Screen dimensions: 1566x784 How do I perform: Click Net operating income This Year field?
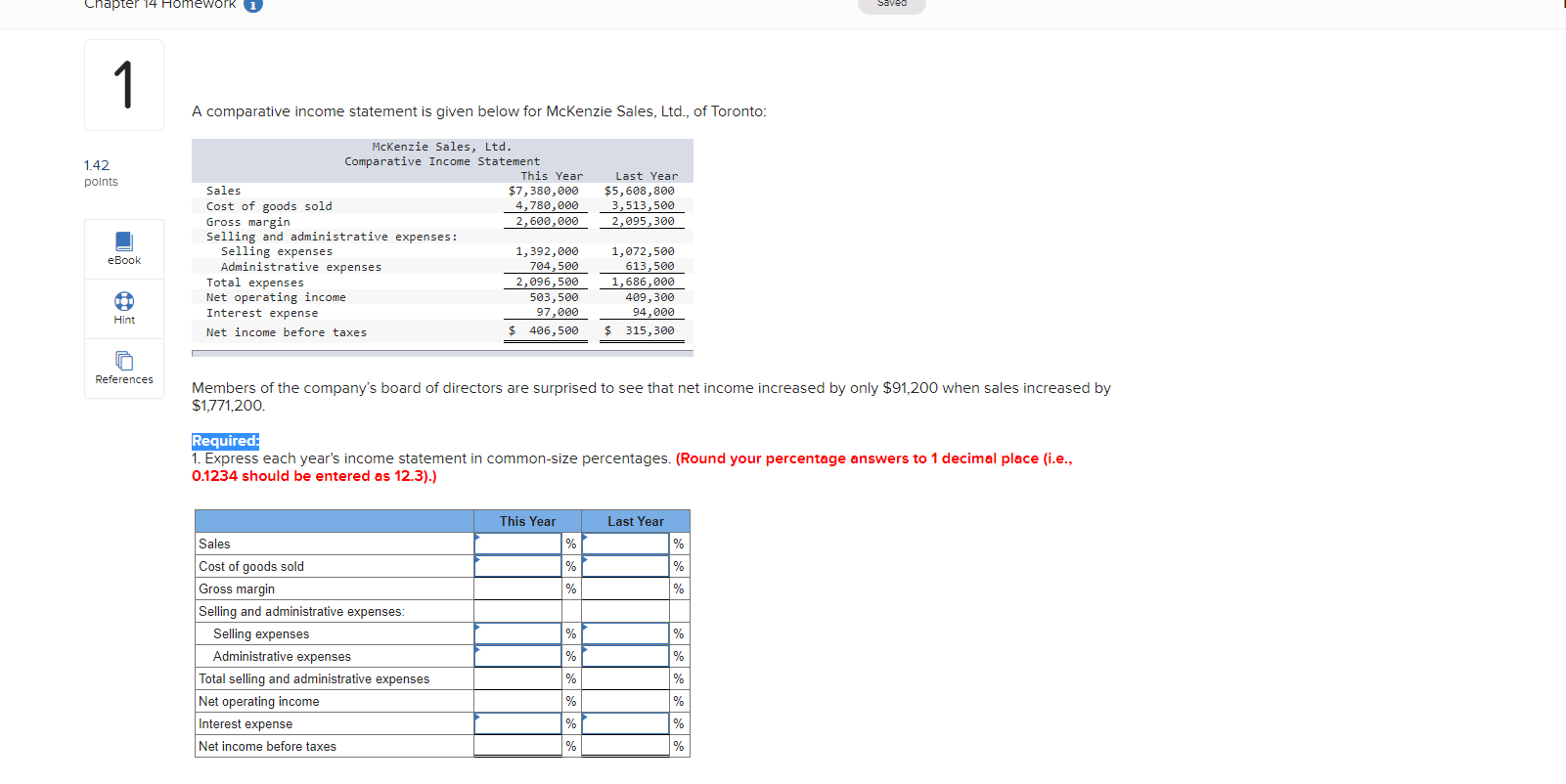point(517,701)
